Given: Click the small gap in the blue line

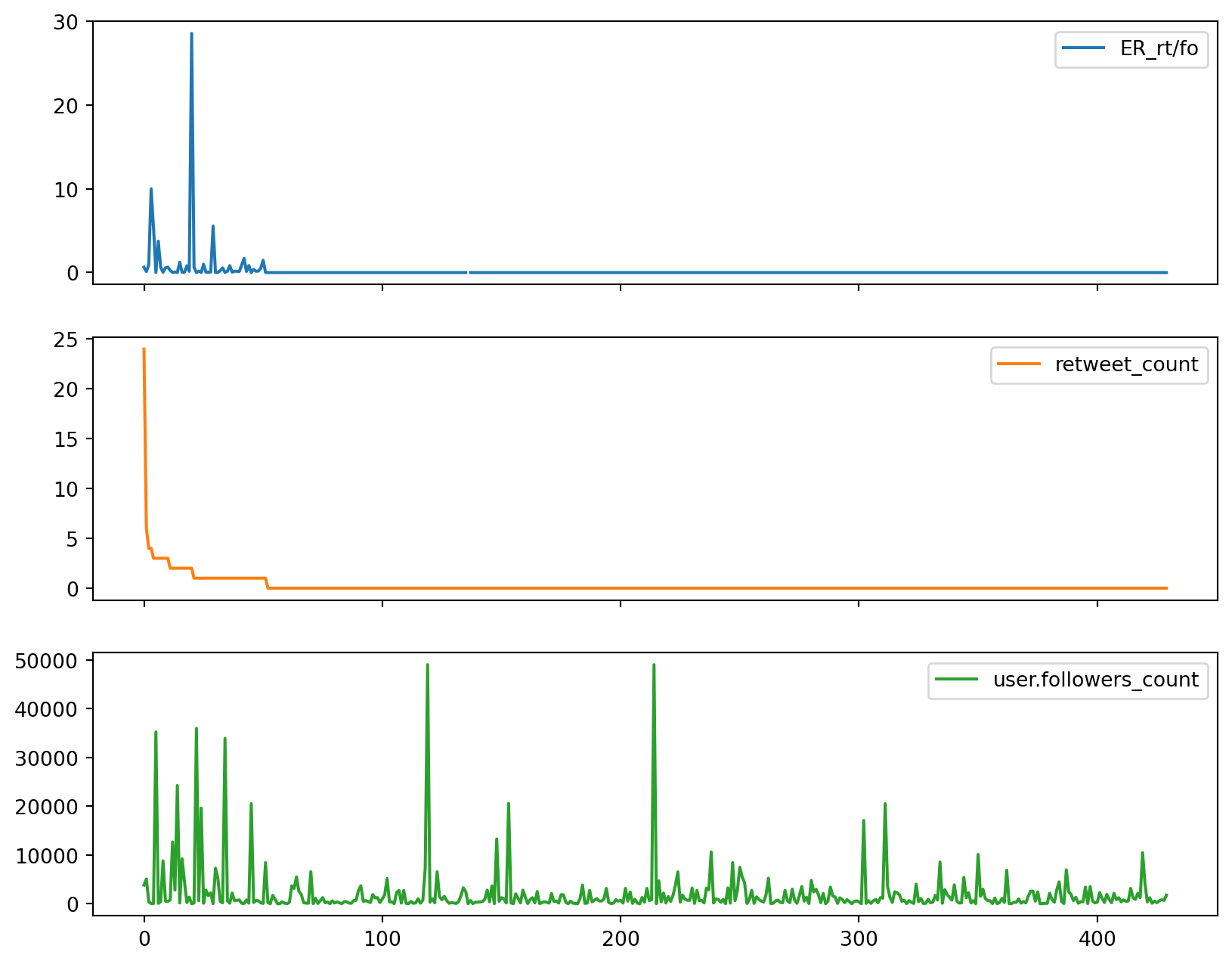Looking at the screenshot, I should [x=468, y=272].
